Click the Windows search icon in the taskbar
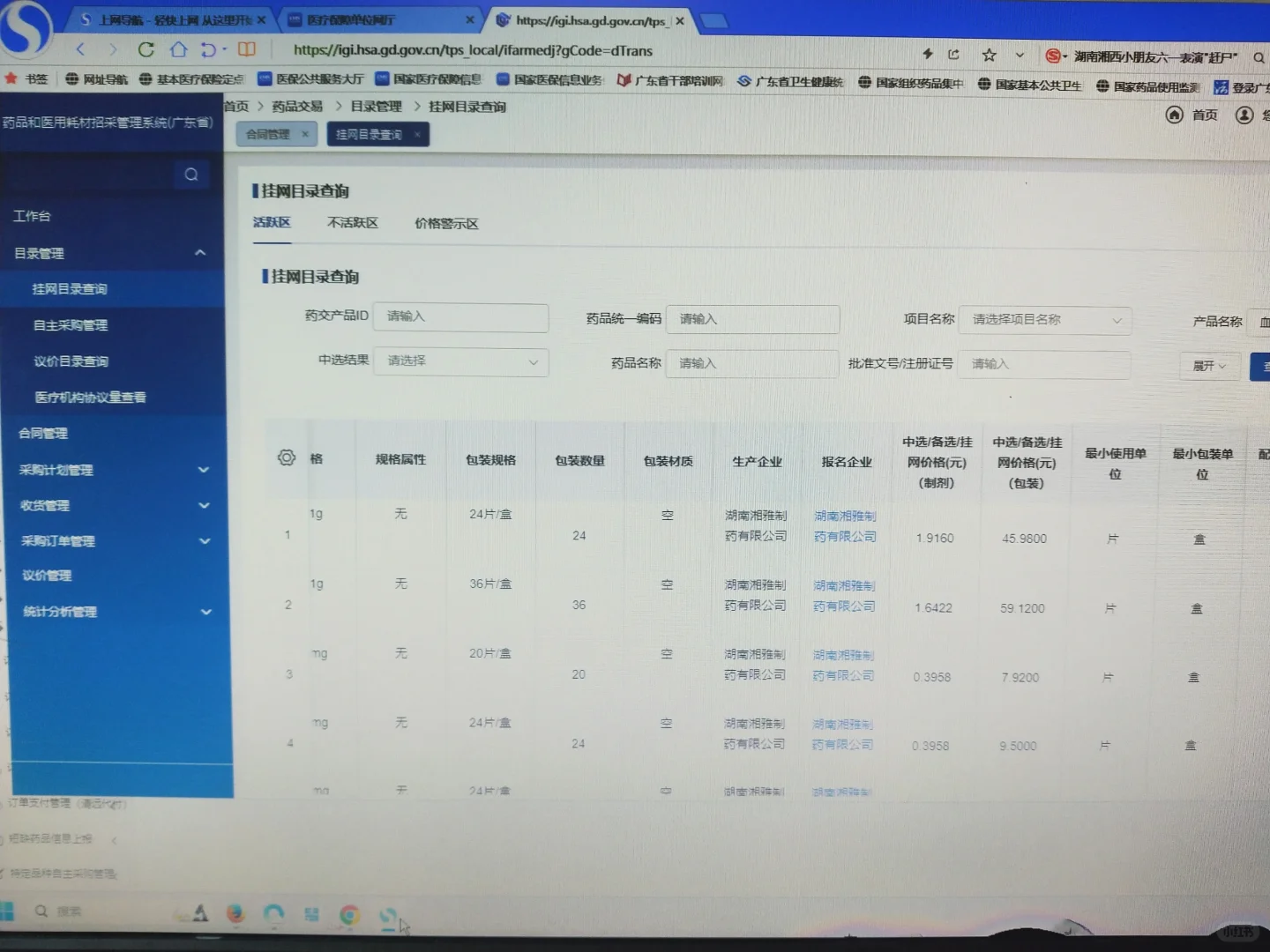The width and height of the screenshot is (1270, 952). tap(41, 911)
